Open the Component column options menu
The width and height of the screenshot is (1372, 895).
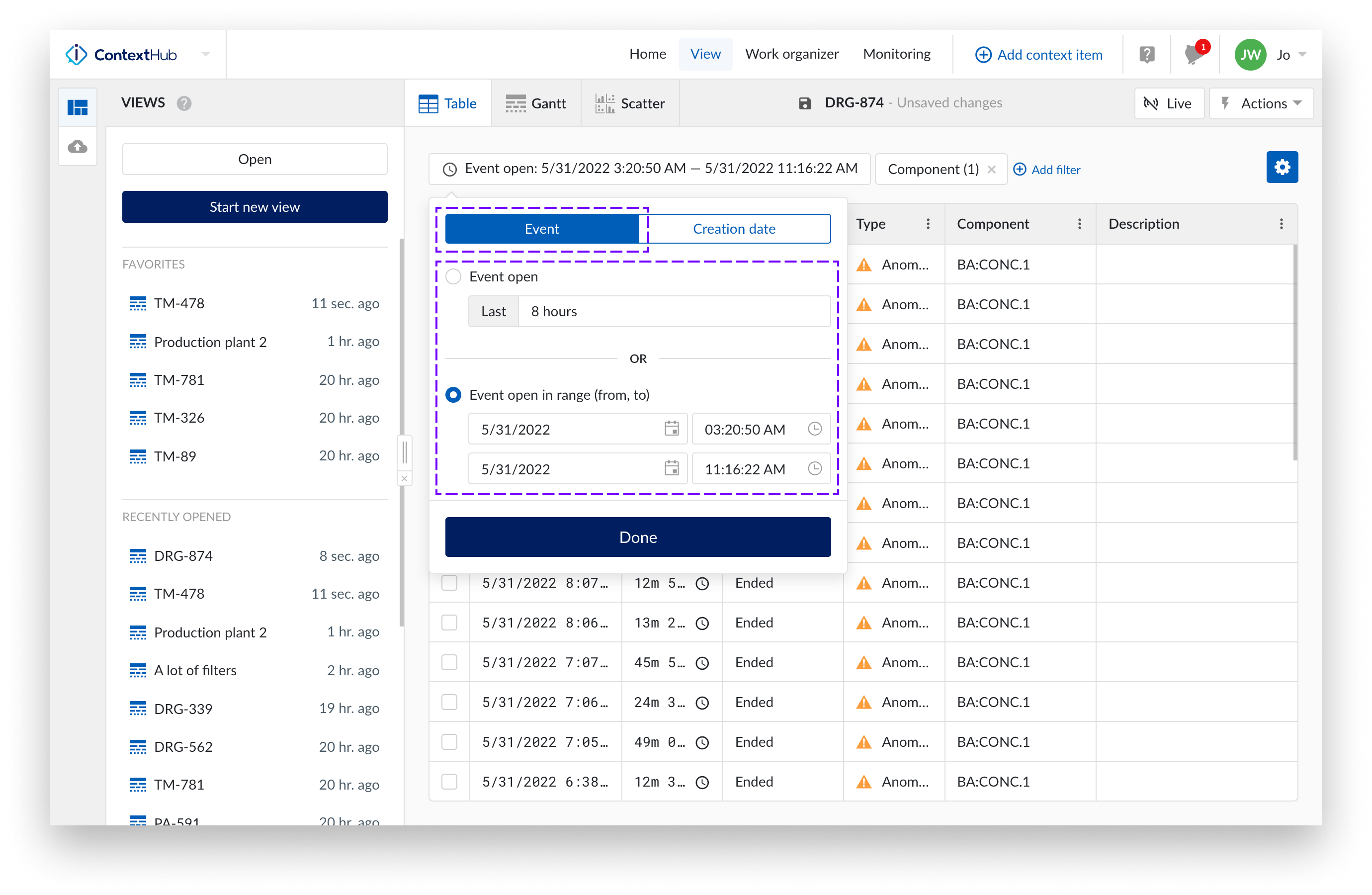[1079, 224]
